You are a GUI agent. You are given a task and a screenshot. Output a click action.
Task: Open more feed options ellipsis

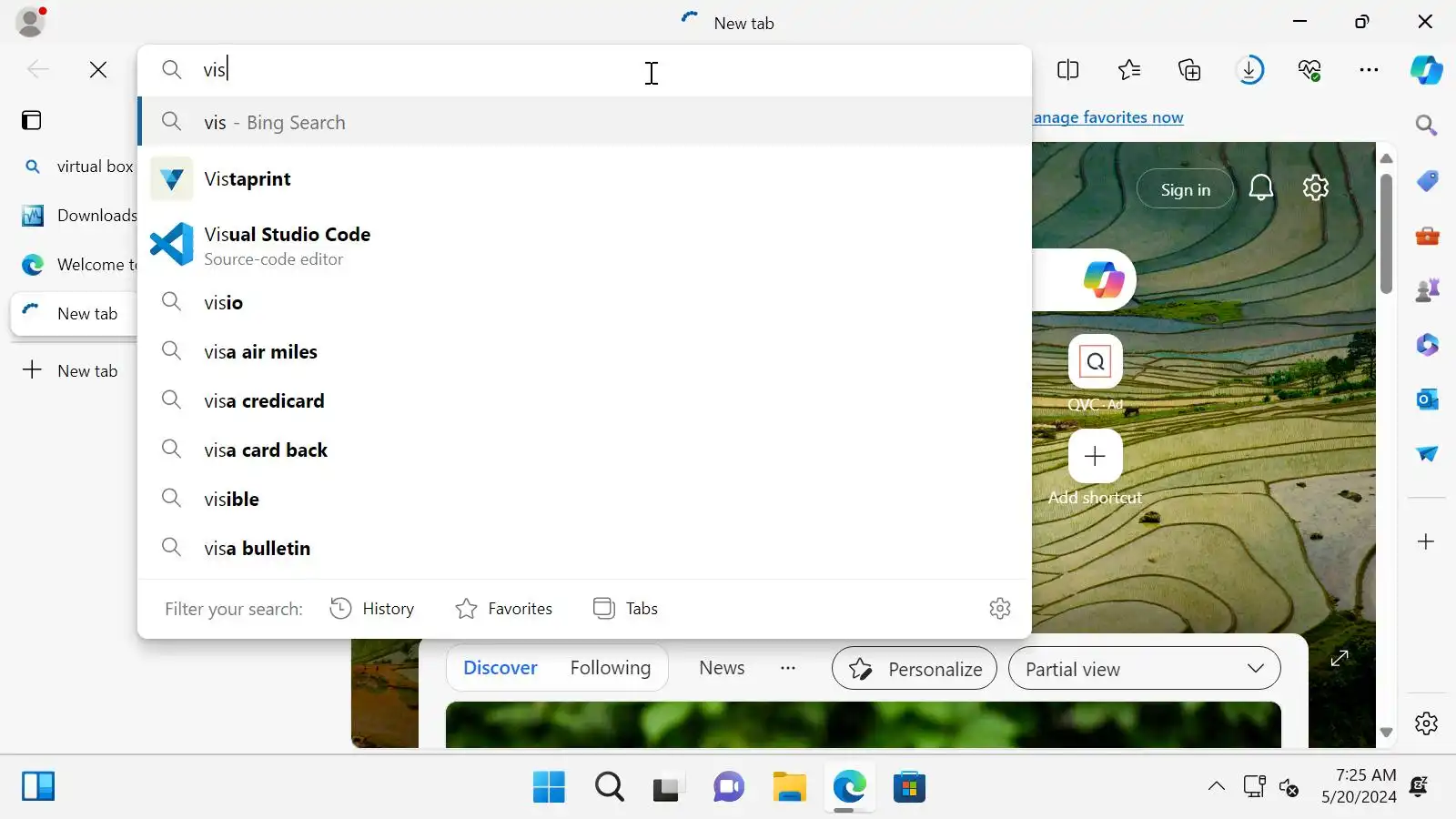coord(788,668)
